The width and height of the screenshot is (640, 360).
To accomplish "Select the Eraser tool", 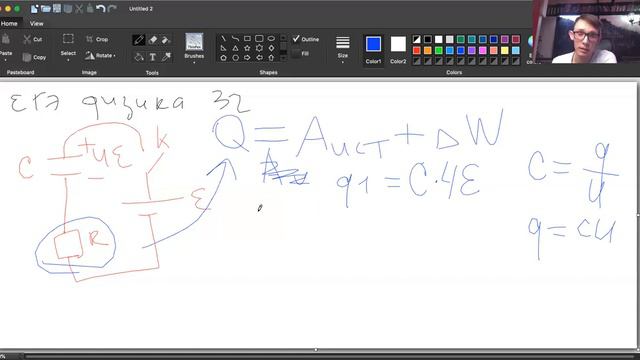I will [x=153, y=40].
